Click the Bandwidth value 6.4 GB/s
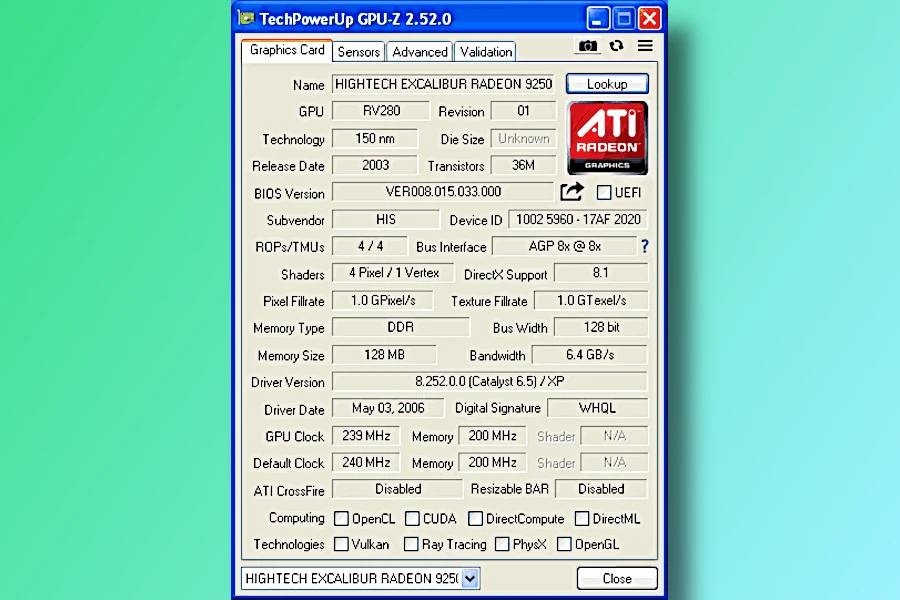 [589, 355]
